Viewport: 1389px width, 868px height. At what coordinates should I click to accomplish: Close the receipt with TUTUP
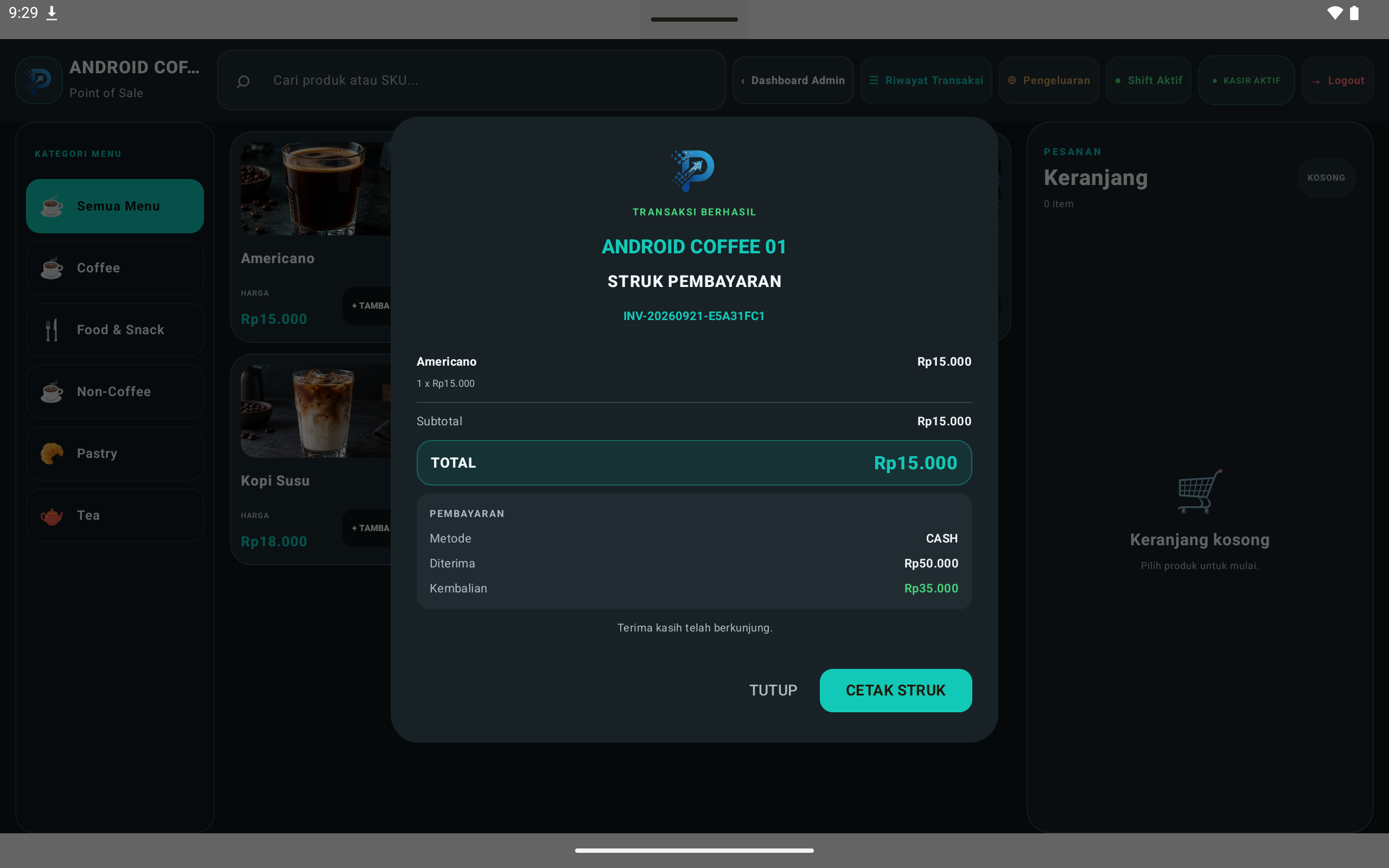tap(773, 690)
